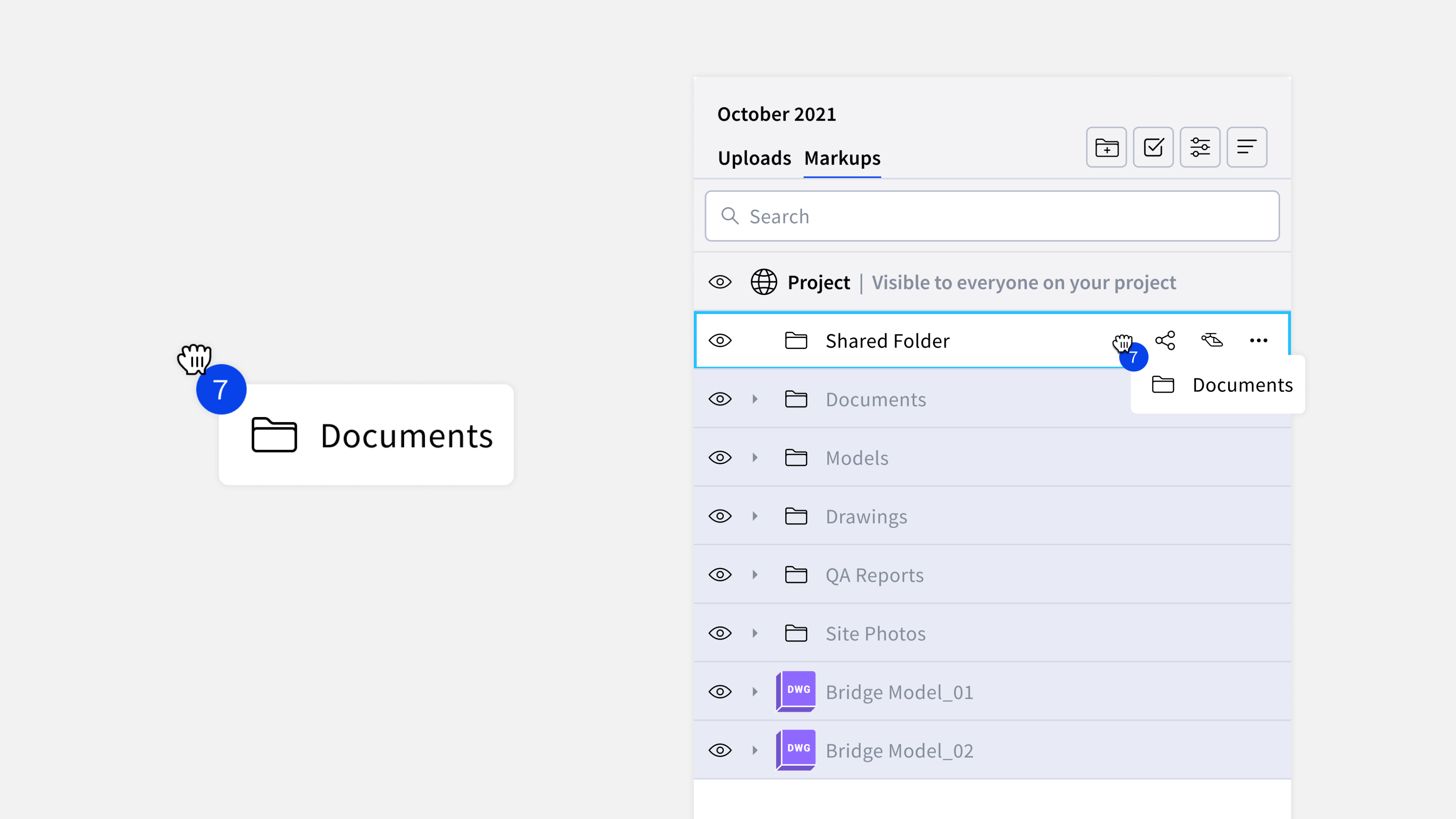Toggle Bridge Model_02 visibility eye
This screenshot has width=1456, height=819.
point(720,750)
